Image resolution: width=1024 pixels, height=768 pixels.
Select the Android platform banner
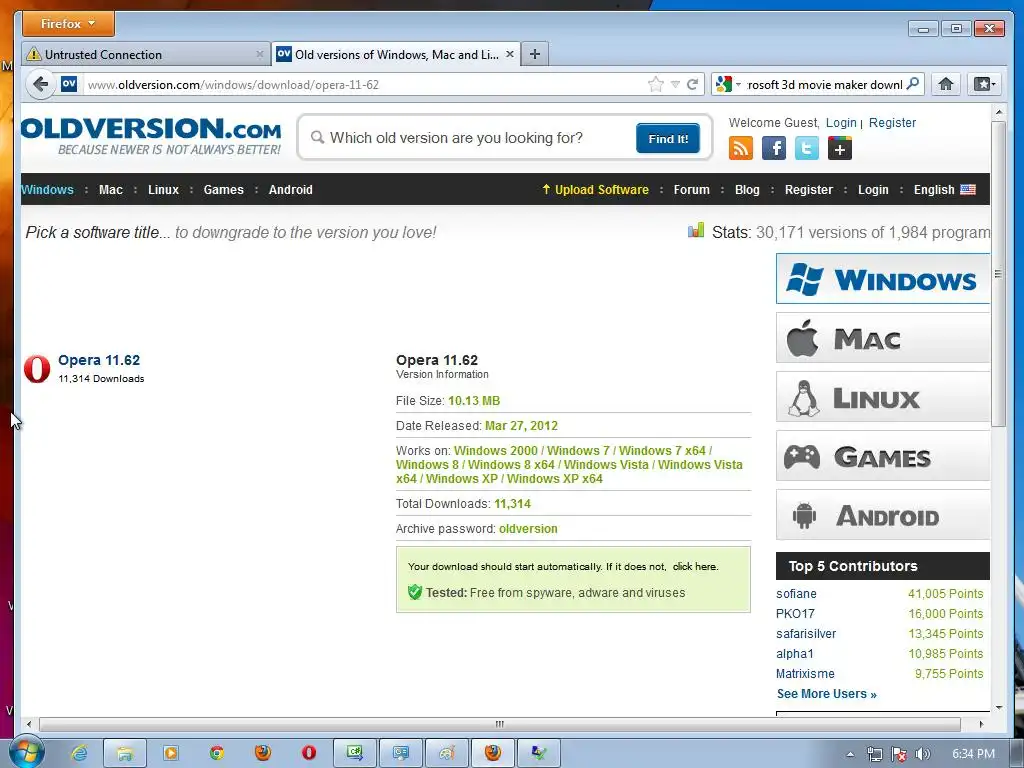[x=883, y=515]
